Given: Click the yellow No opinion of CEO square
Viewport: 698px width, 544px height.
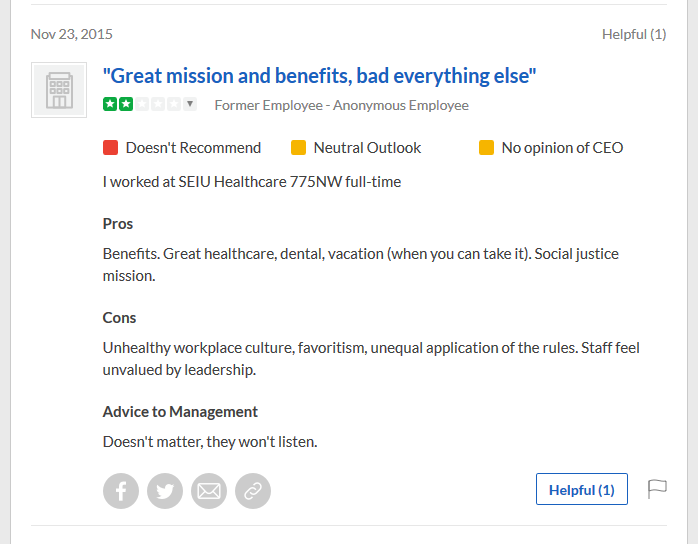Looking at the screenshot, I should tap(486, 147).
